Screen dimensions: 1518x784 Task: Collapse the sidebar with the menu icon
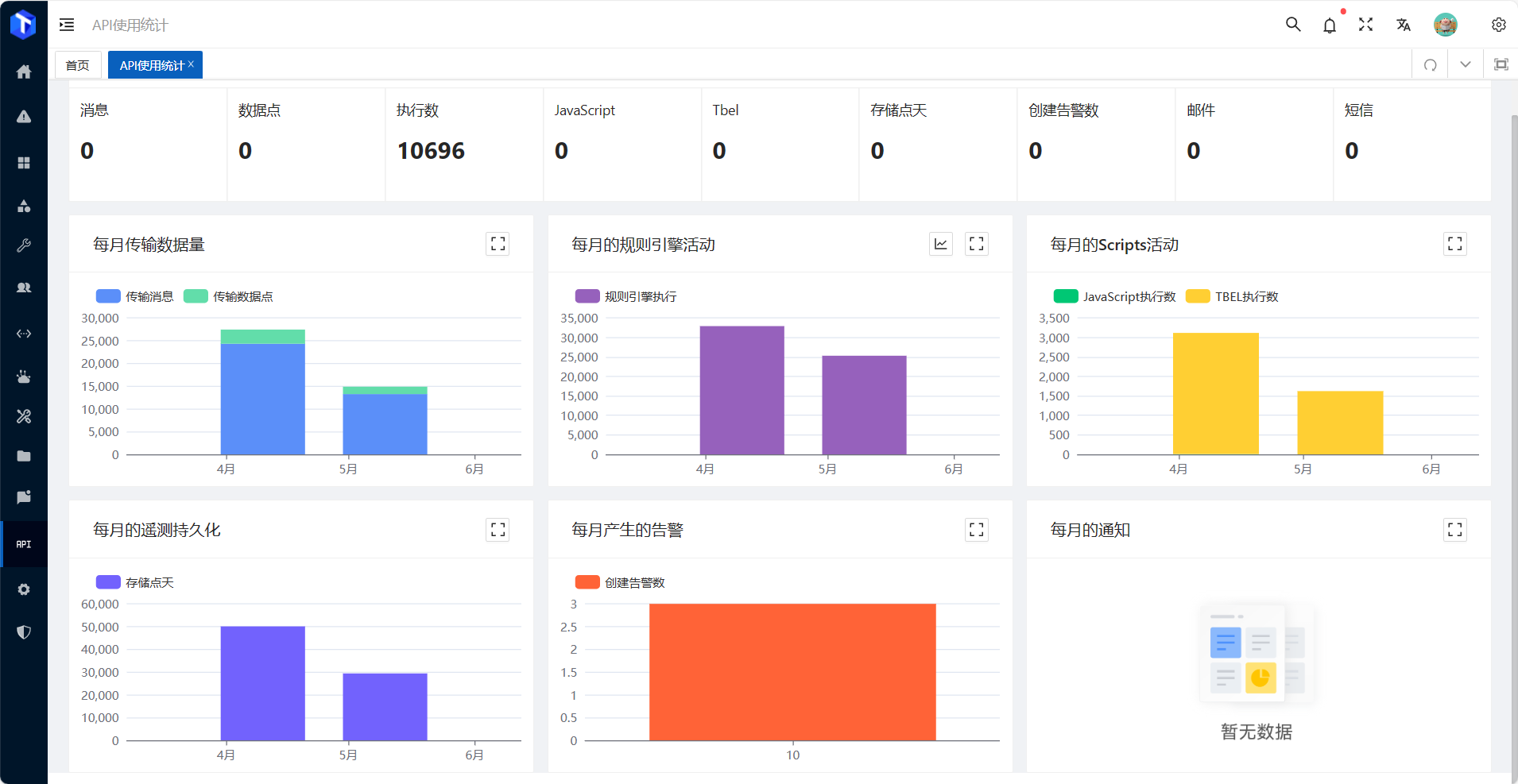coord(67,25)
